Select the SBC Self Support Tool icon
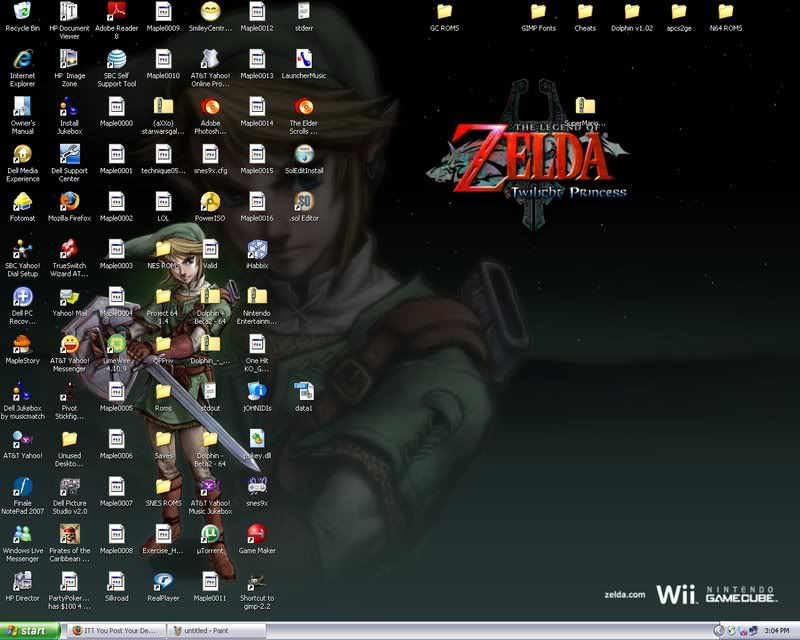Screen dimensions: 800x640 [116, 59]
